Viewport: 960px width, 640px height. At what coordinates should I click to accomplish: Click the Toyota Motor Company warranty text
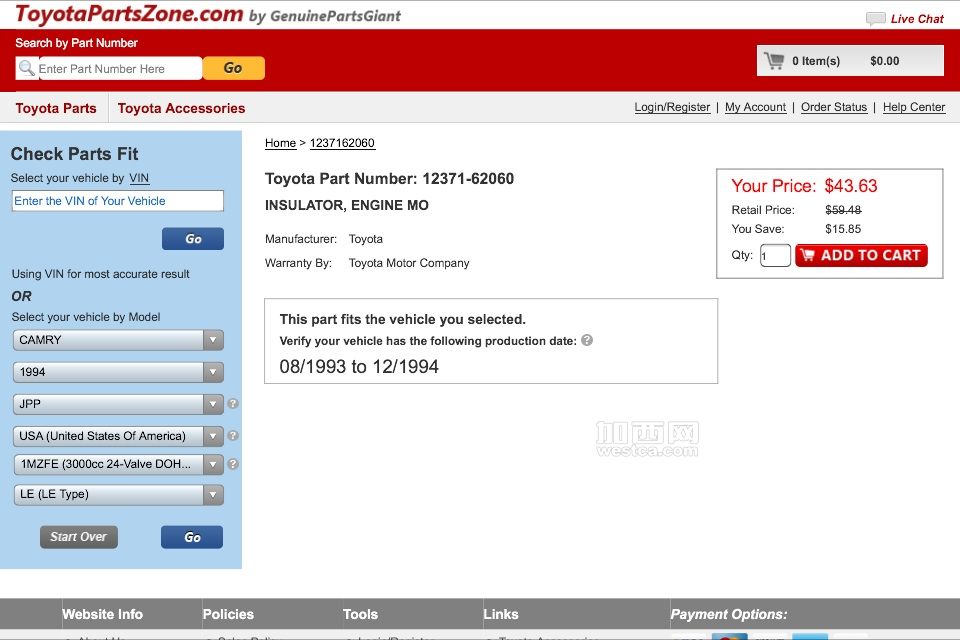[409, 263]
